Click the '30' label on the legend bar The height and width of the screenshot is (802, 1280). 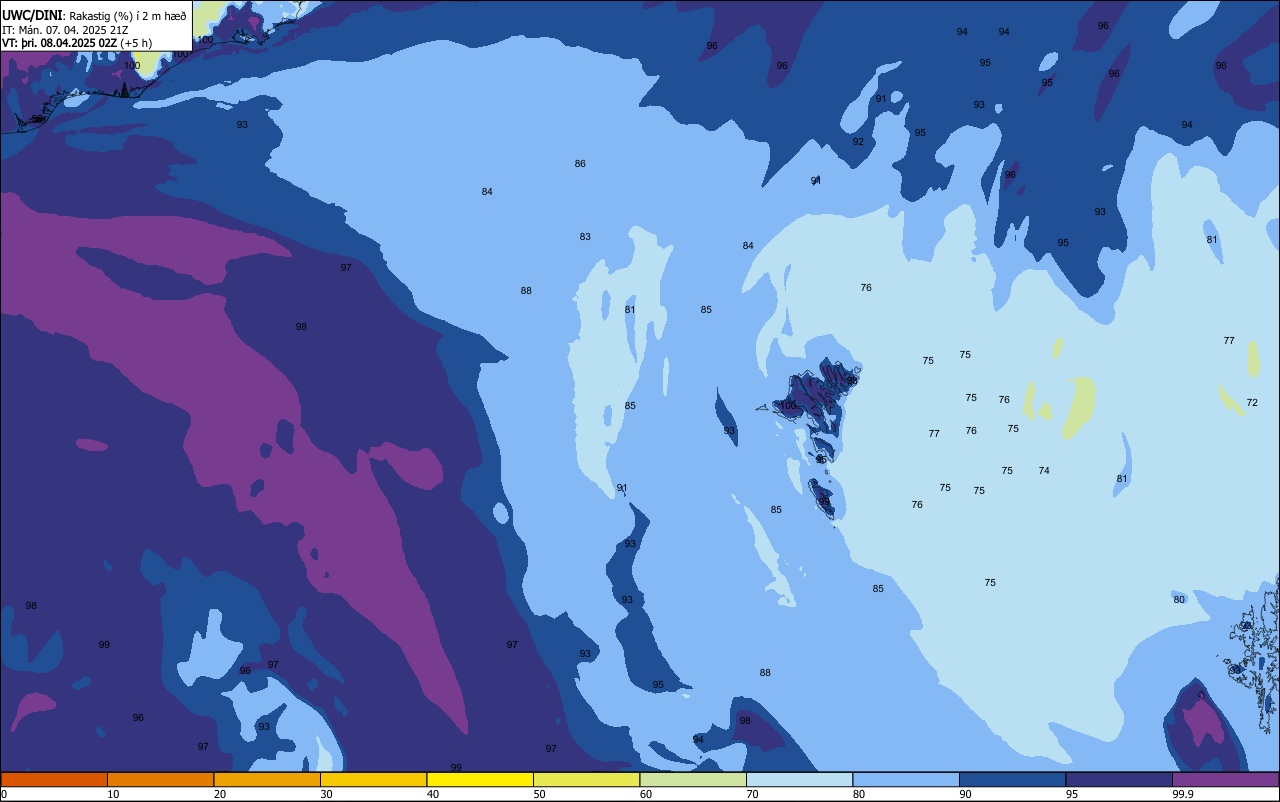pos(327,794)
